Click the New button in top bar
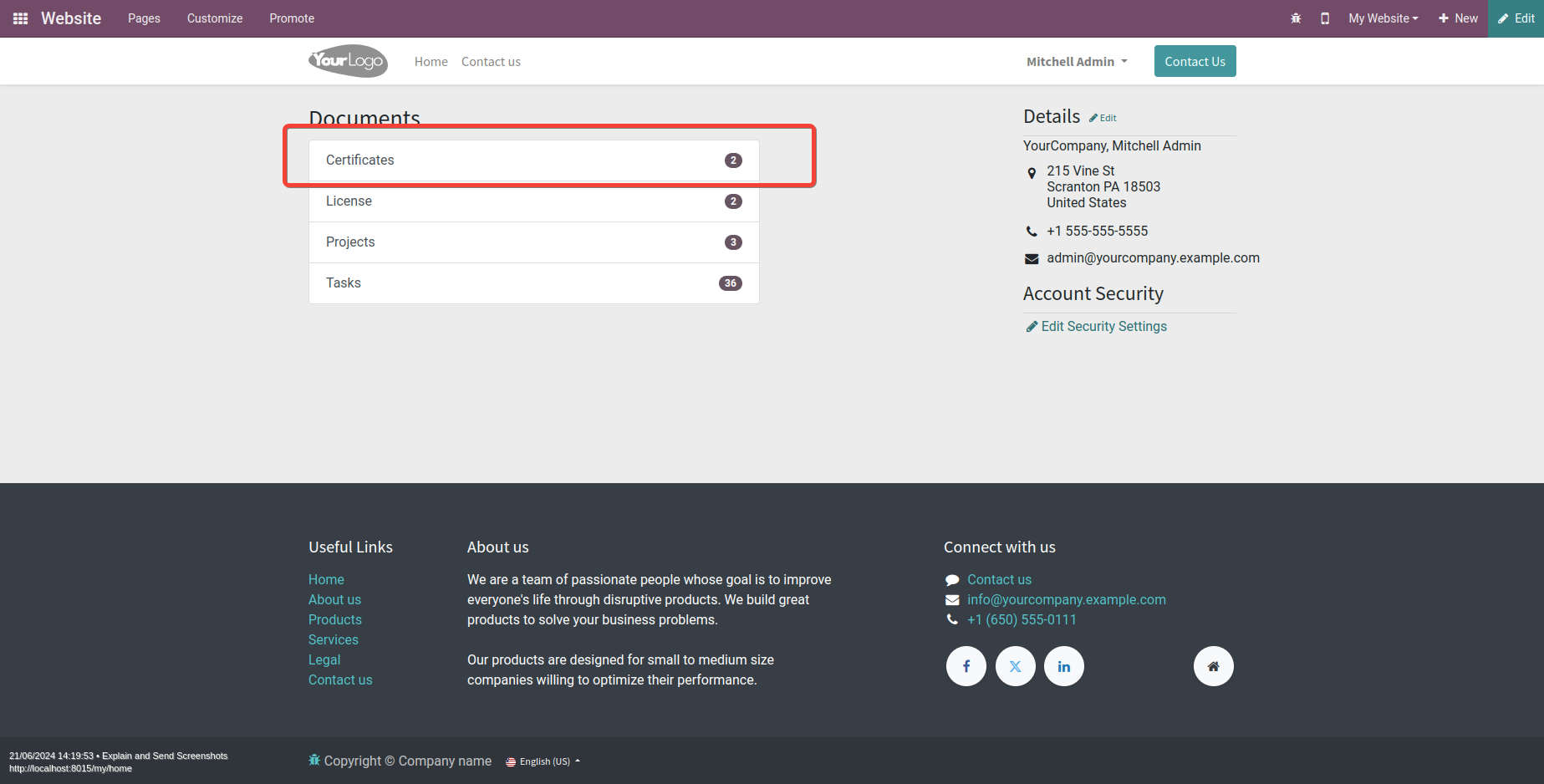Screen dimensions: 1544x784 [1458, 18]
